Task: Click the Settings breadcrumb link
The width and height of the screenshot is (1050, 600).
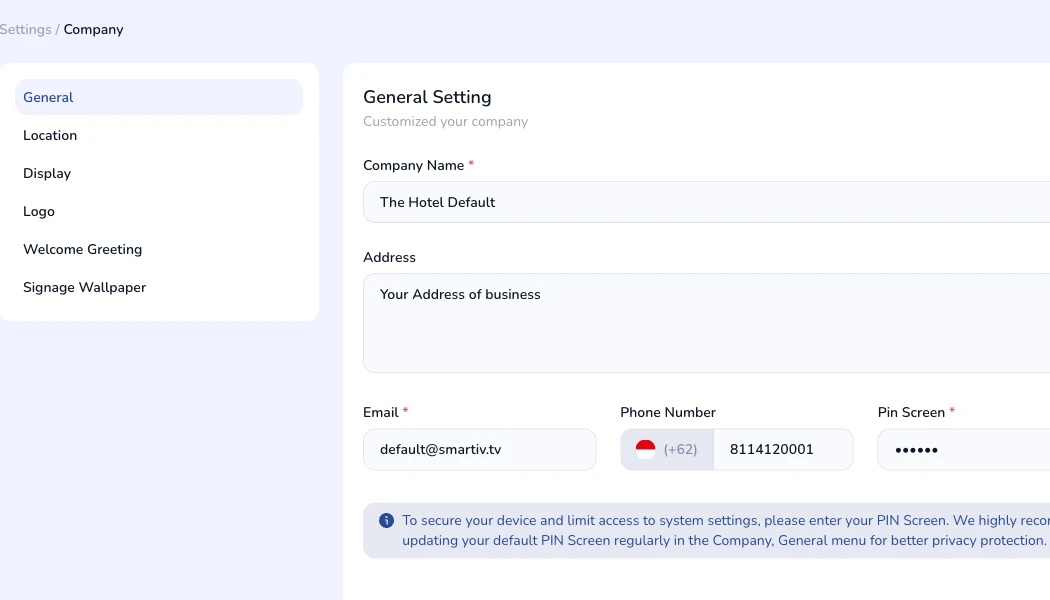Action: click(25, 29)
